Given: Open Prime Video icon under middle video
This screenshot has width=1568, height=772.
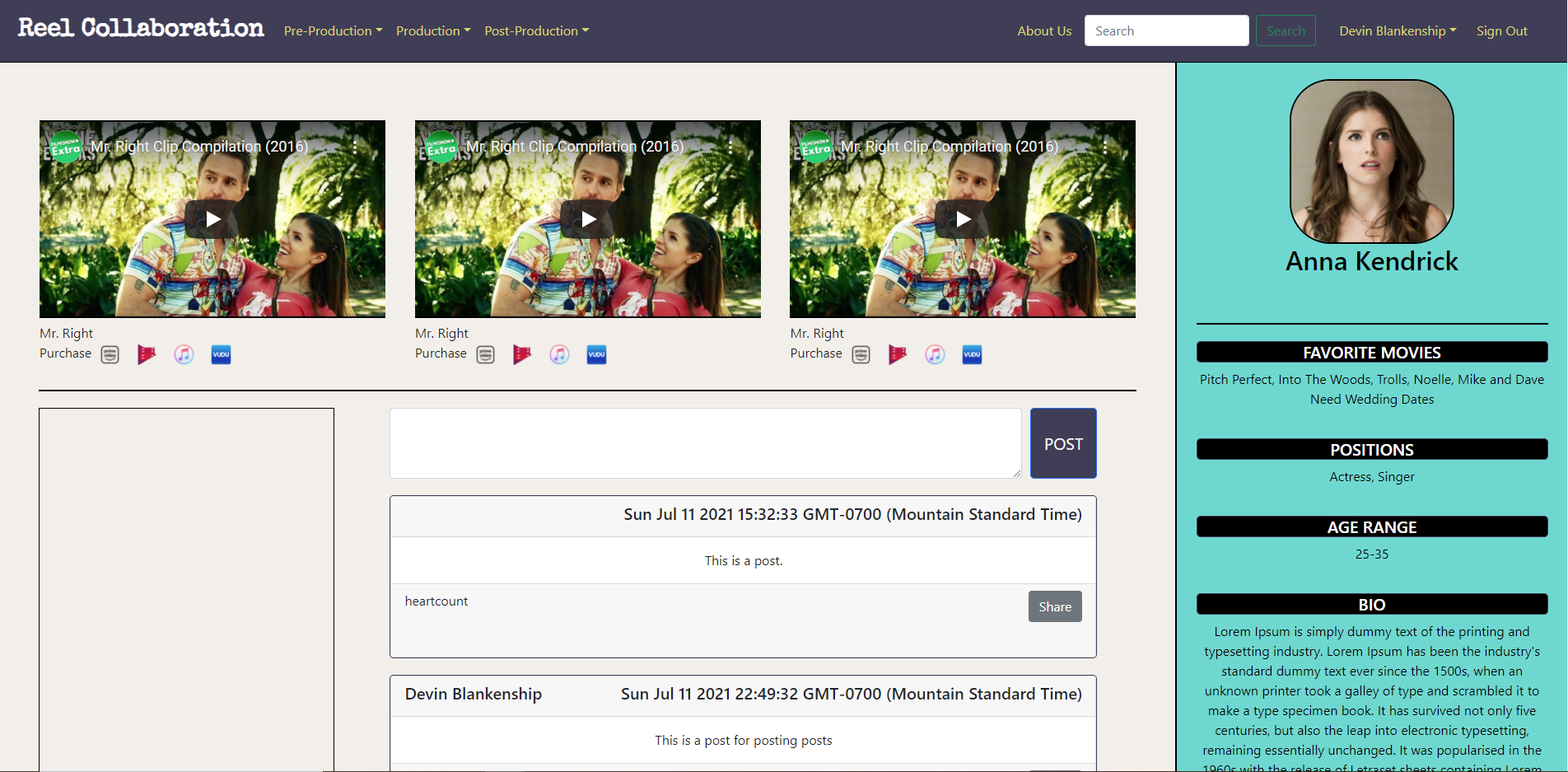Looking at the screenshot, I should click(486, 354).
